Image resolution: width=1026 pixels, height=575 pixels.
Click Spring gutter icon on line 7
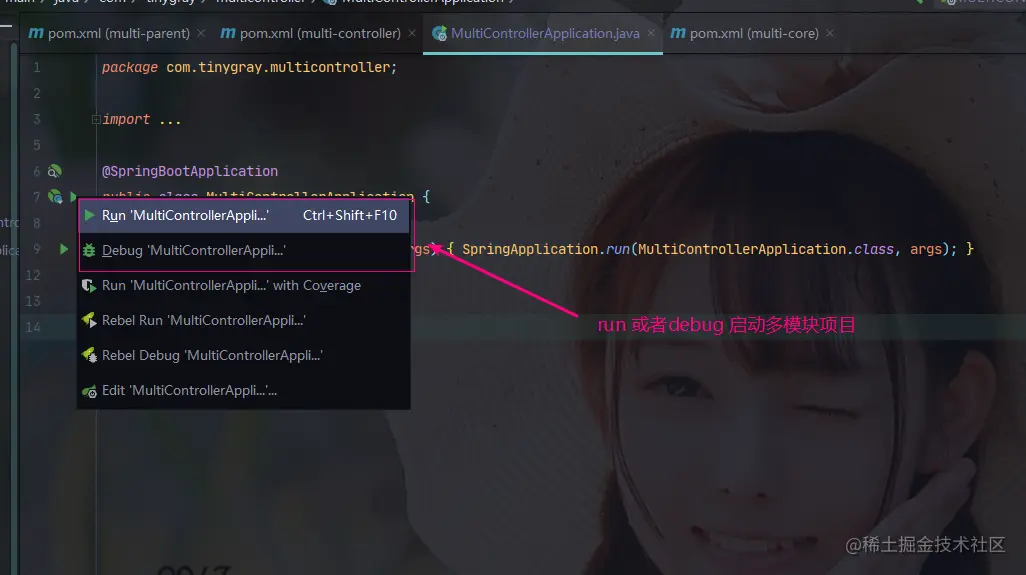tap(55, 196)
